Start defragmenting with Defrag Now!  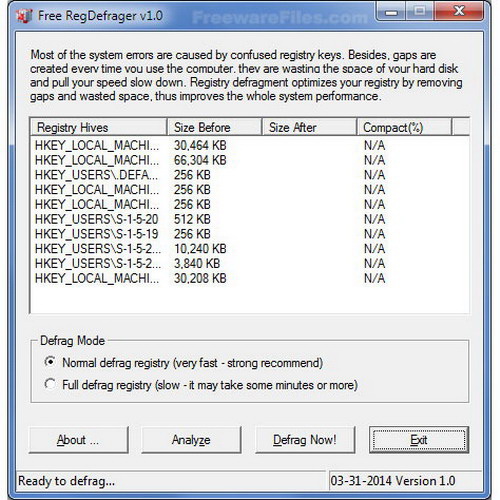305,440
